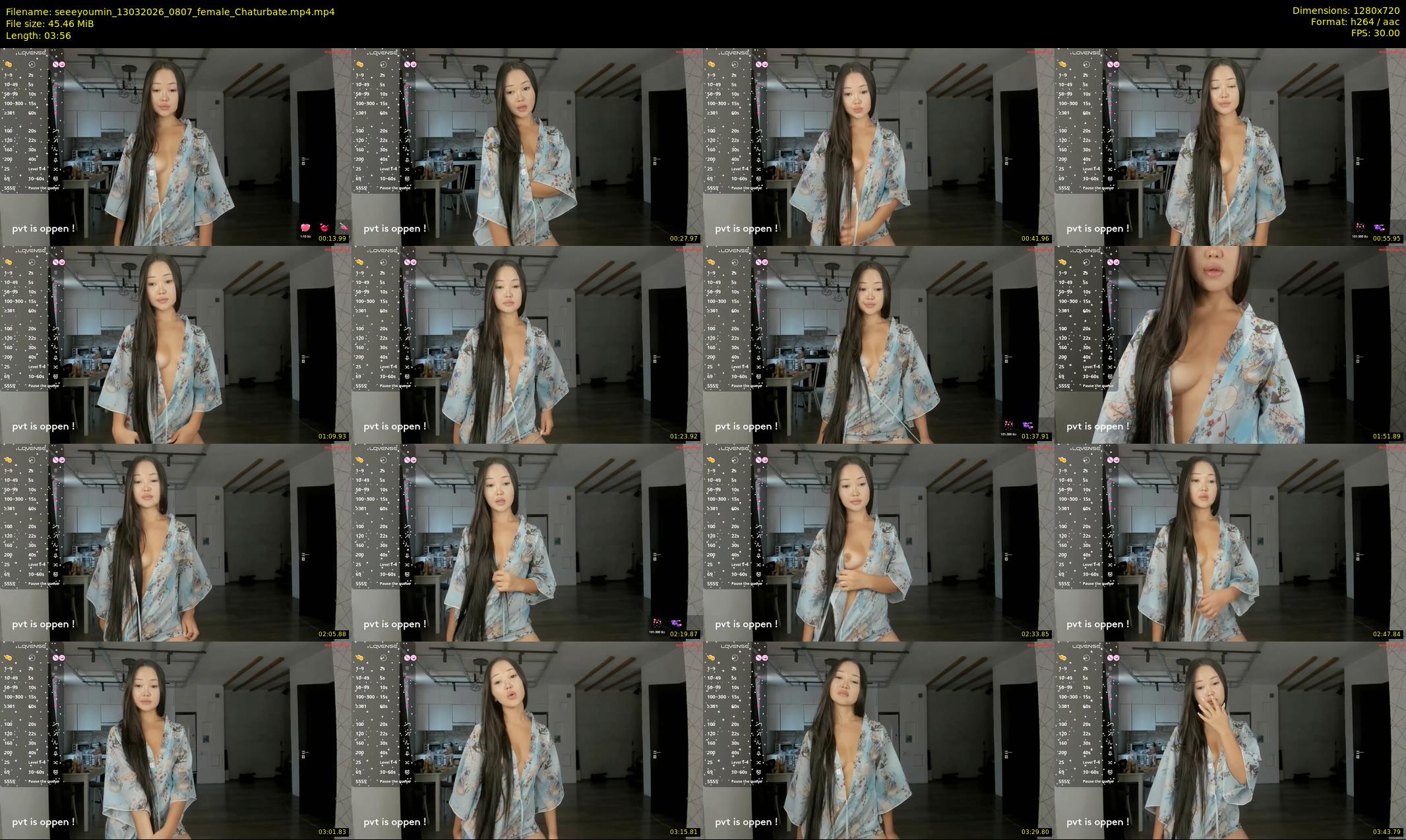Screen dimensions: 1406x840
Task: Click the 01:23.92 timestamp label
Action: tap(684, 436)
